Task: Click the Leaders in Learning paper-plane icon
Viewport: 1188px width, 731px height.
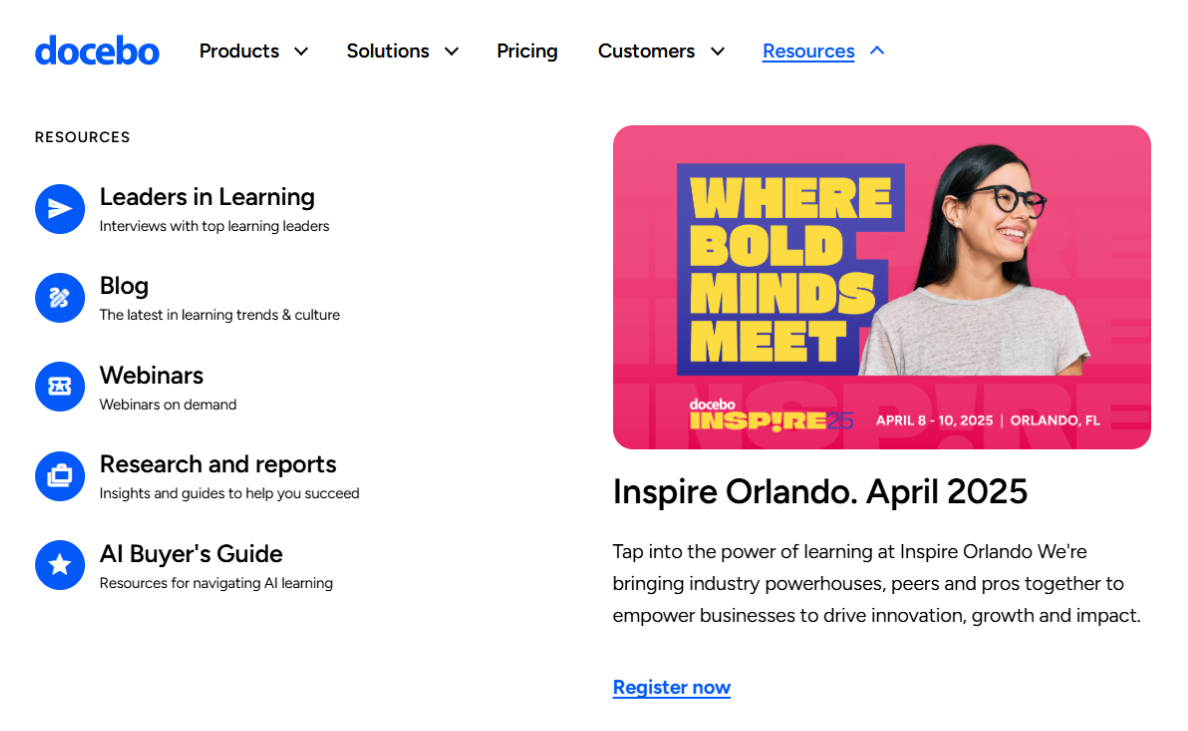Action: click(60, 209)
